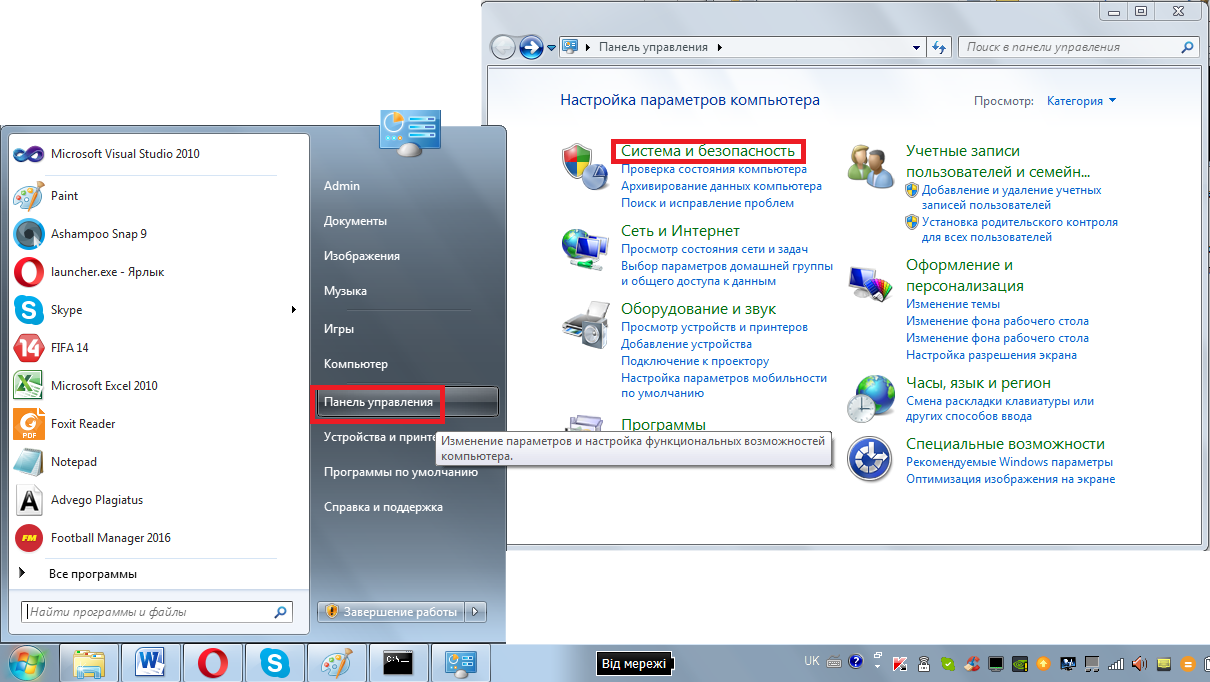1210x682 pixels.
Task: Open Ashampoo Snap 9 icon
Action: [29, 234]
